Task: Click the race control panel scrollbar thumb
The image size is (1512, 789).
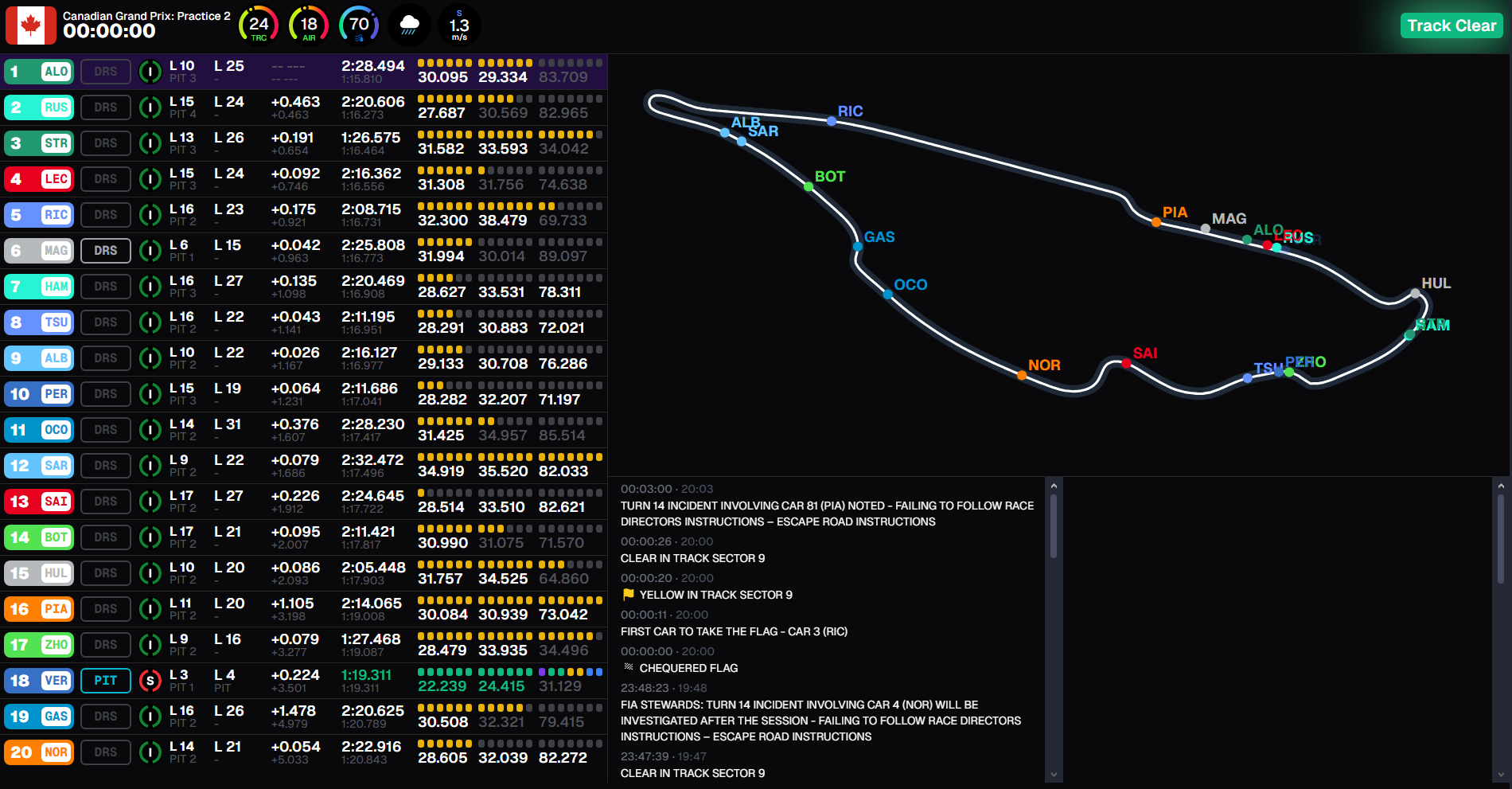Action: pos(1054,526)
